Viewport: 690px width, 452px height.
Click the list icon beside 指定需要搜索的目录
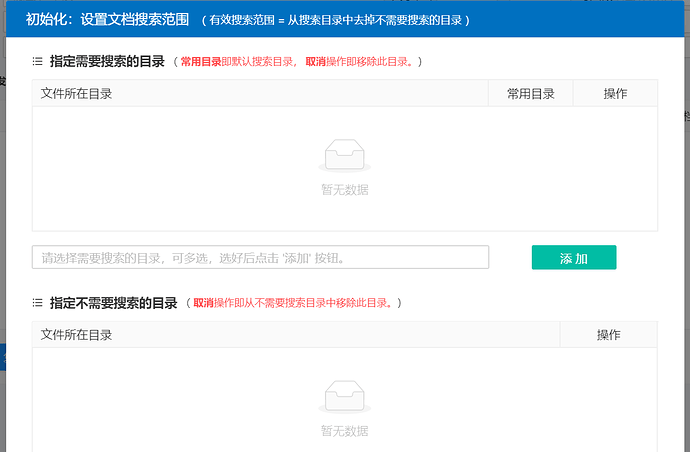(38, 62)
